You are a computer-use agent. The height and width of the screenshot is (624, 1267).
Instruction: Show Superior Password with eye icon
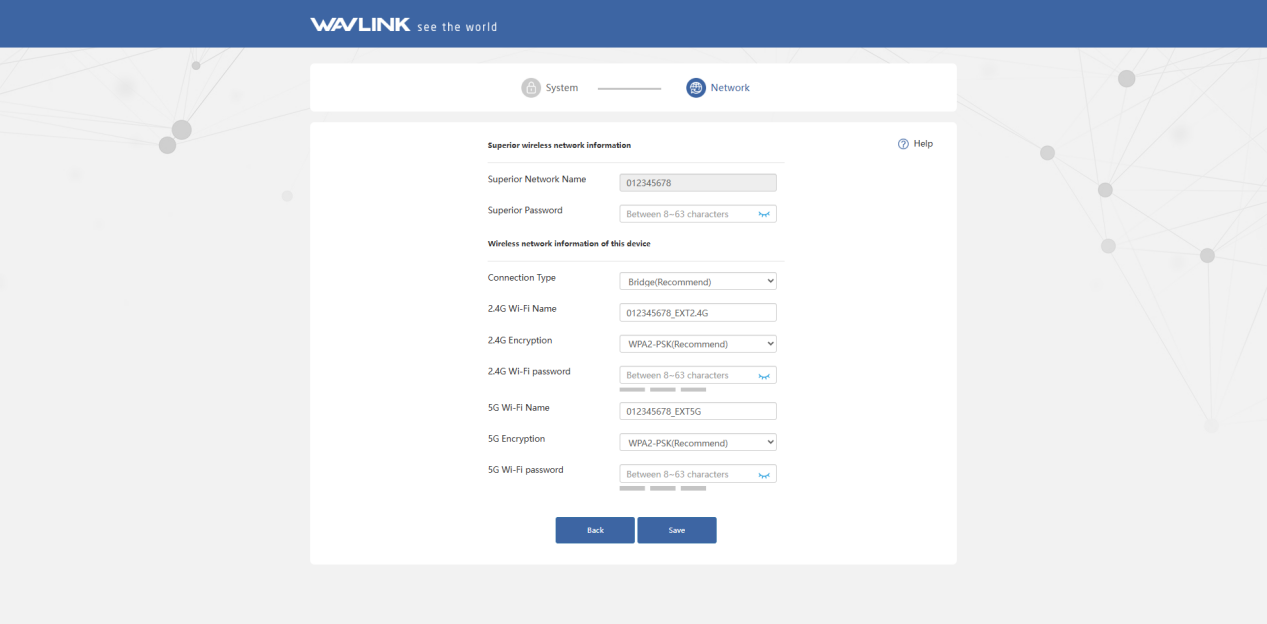click(765, 214)
